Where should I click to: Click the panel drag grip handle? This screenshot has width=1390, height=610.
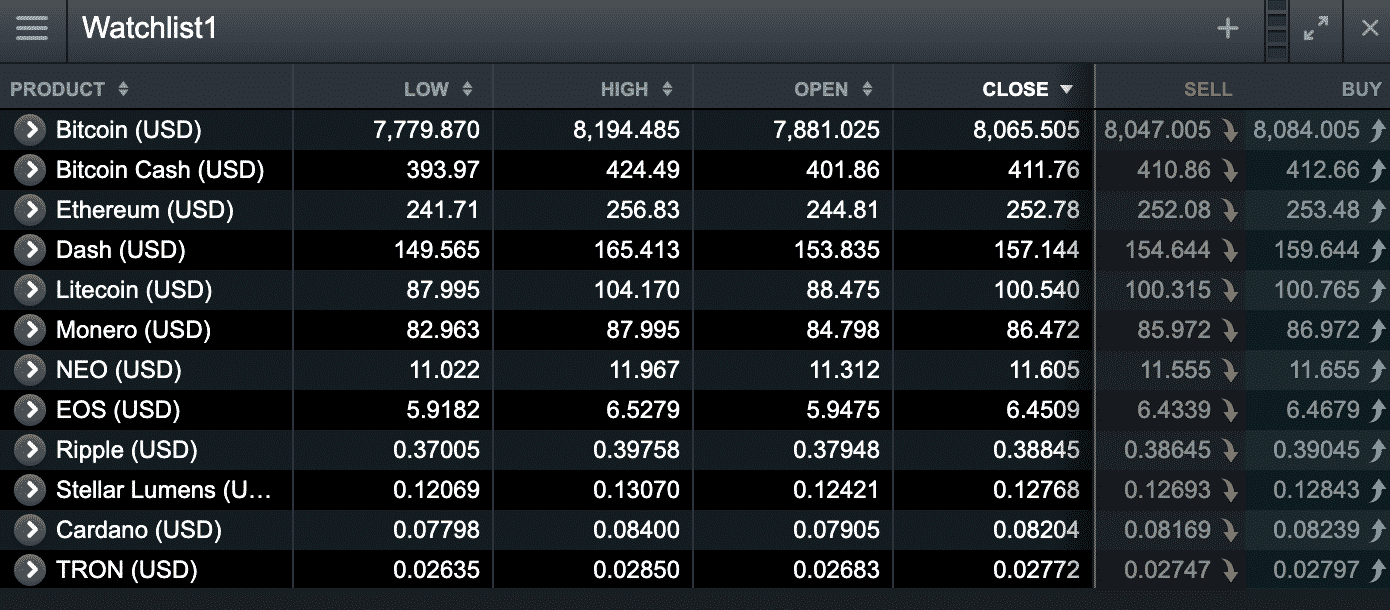(x=1277, y=29)
